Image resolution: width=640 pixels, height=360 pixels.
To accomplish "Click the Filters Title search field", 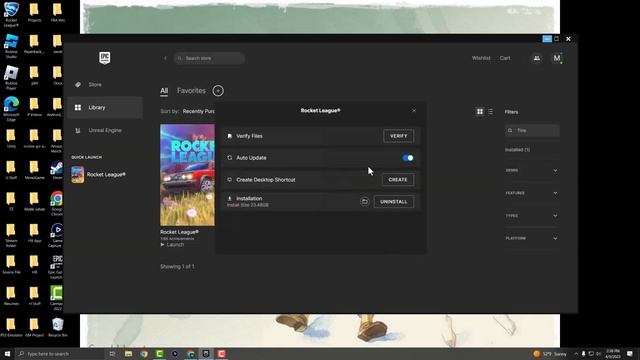I will [x=532, y=131].
